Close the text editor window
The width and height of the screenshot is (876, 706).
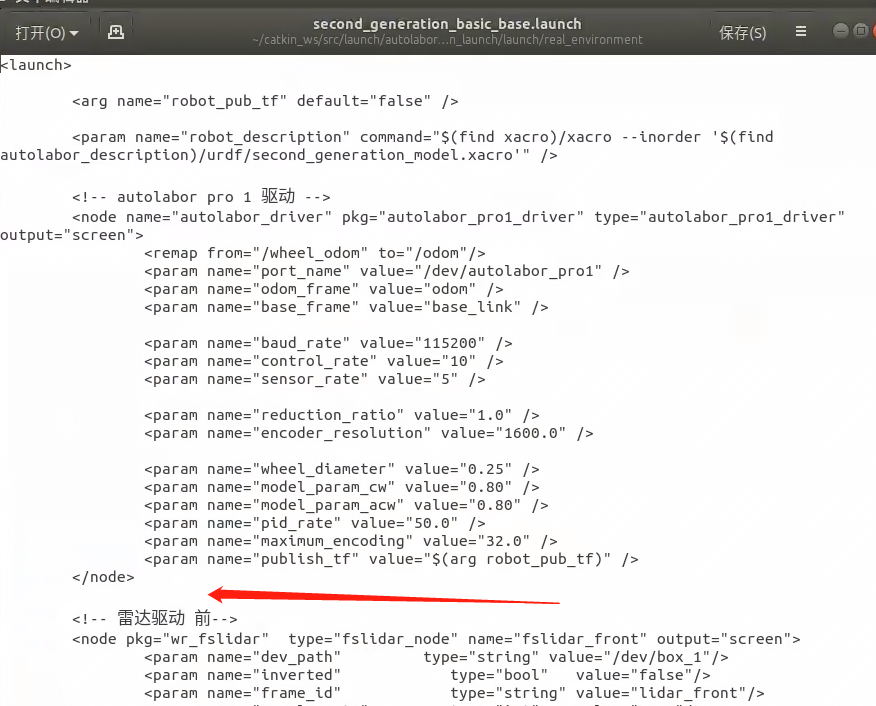[x=872, y=32]
